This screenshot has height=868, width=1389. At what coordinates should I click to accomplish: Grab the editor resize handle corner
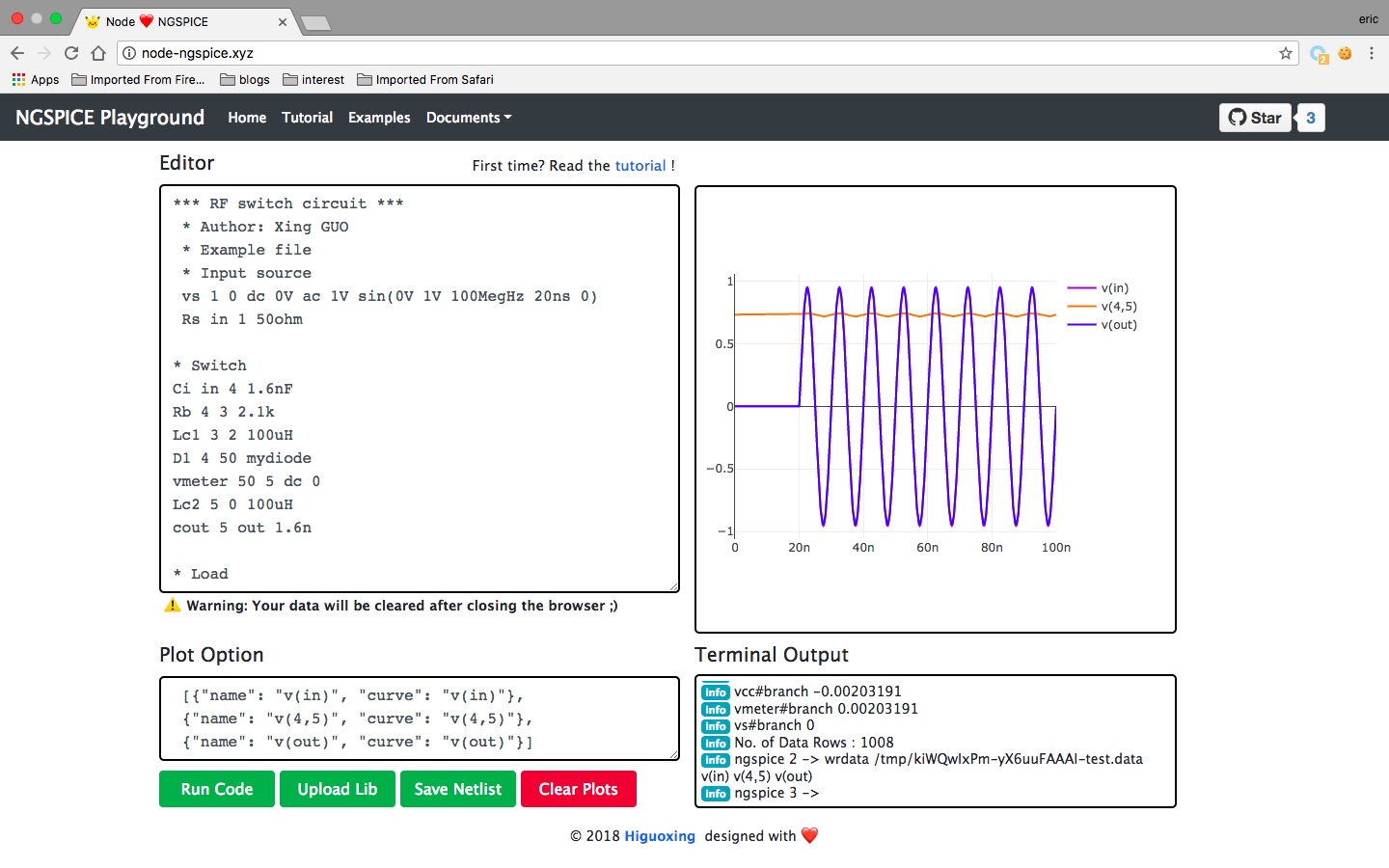673,586
